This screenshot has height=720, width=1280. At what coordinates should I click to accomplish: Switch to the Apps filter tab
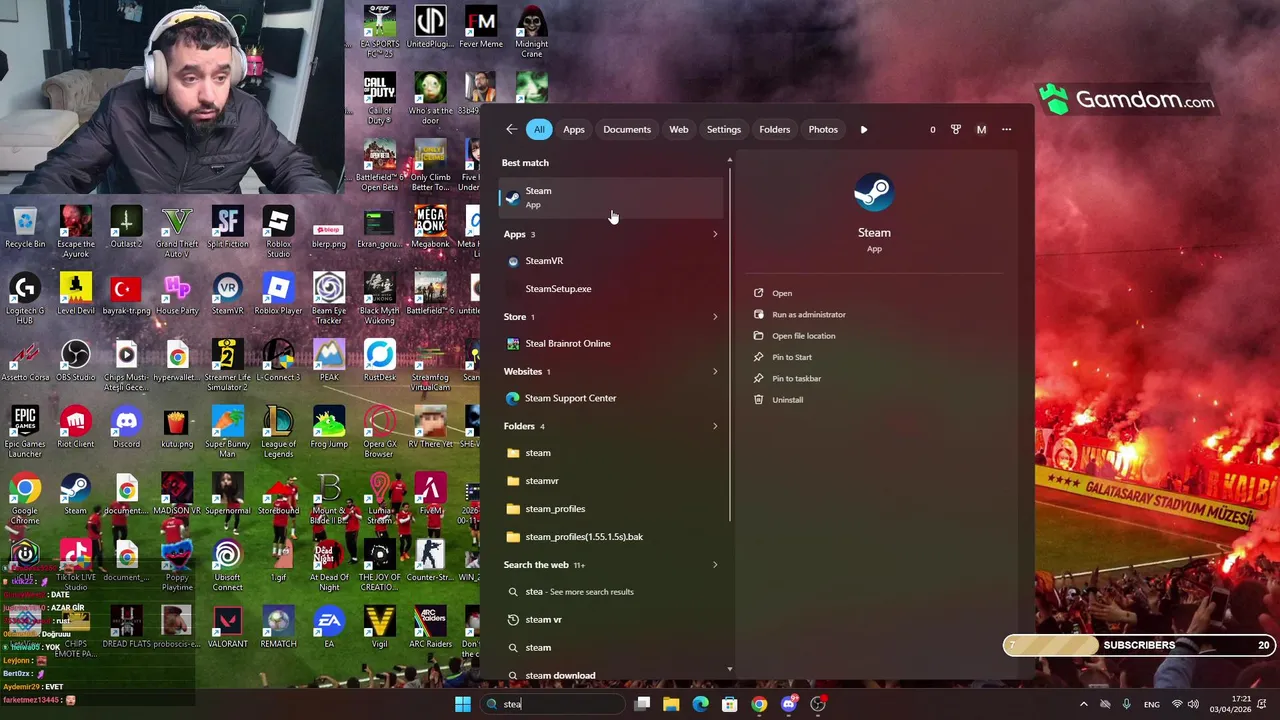tap(574, 129)
